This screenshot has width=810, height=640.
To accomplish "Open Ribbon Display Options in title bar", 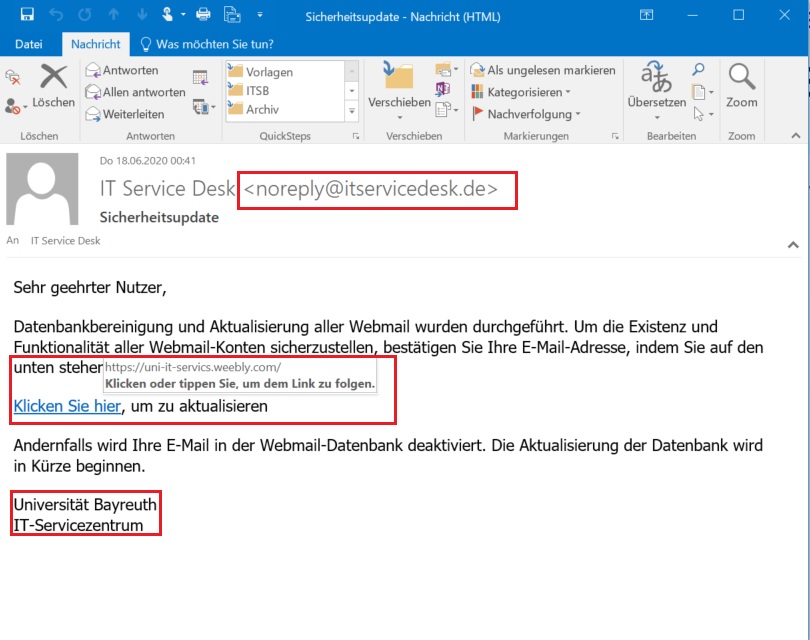I will (x=646, y=15).
